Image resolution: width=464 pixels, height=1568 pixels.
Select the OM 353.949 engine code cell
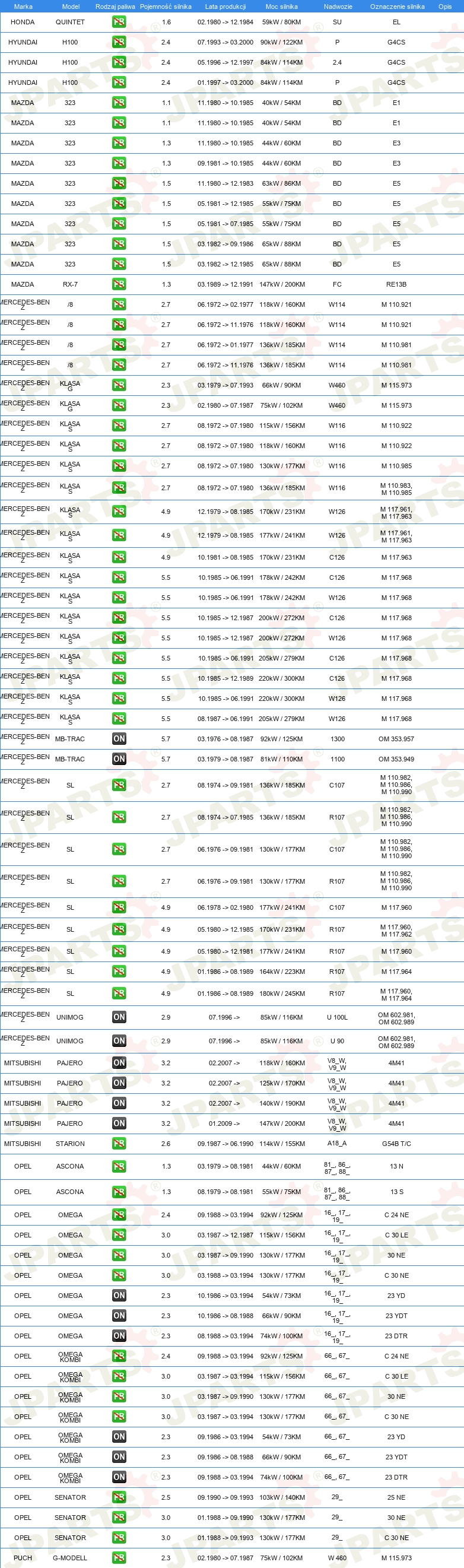(x=396, y=759)
